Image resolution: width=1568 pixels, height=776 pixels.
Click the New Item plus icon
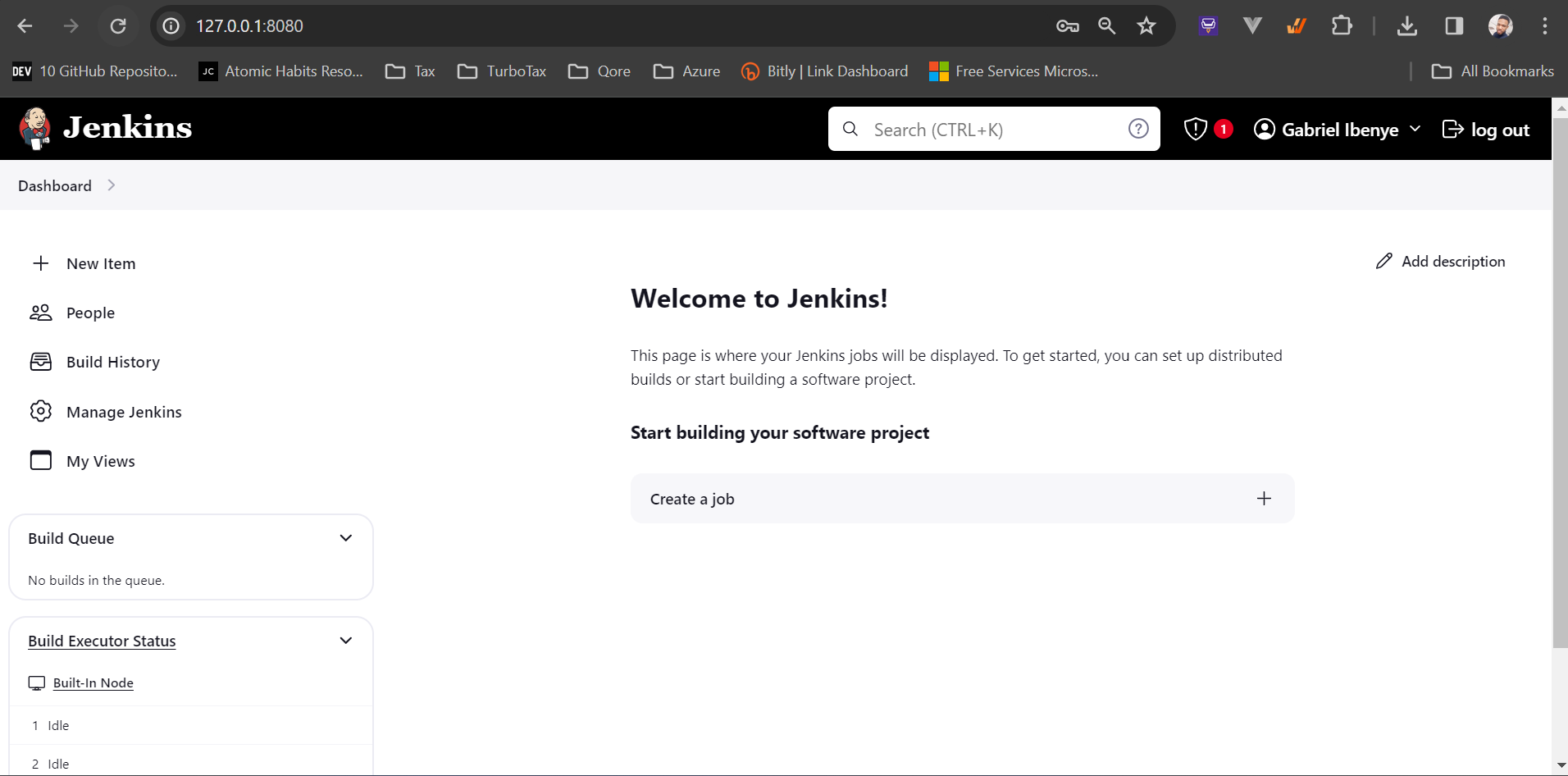40,263
